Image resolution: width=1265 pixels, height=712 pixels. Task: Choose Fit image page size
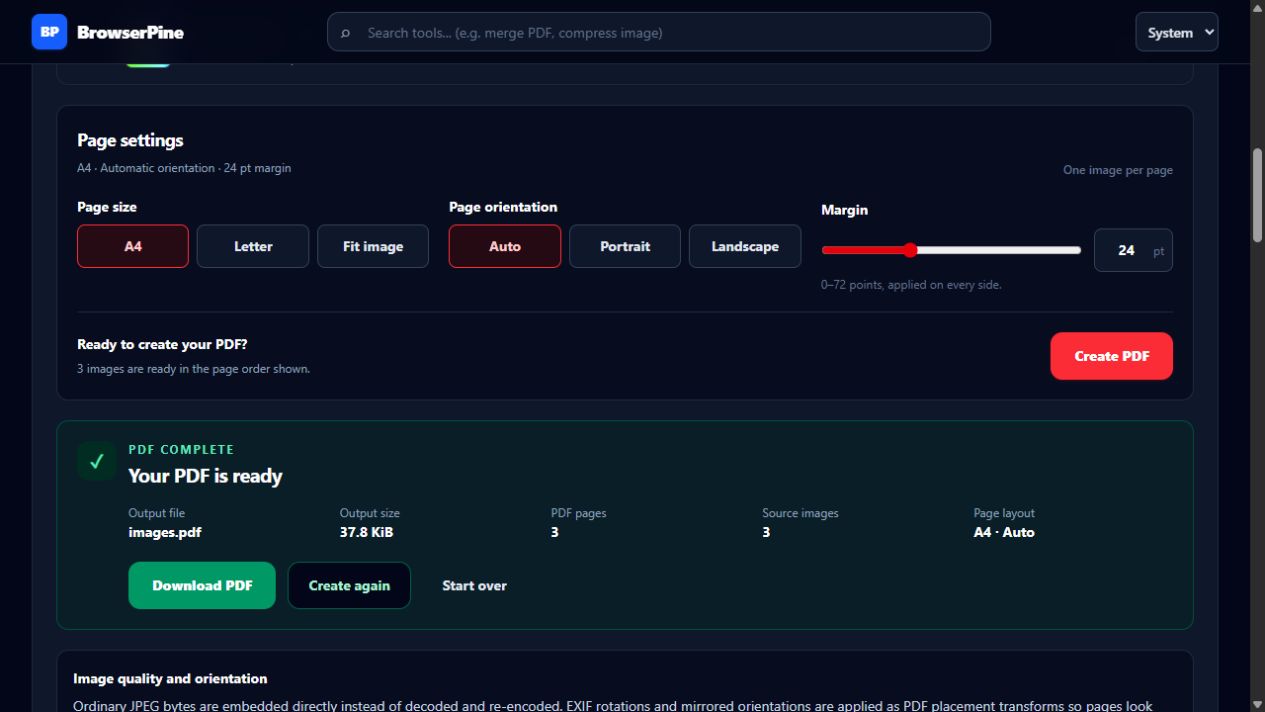pos(373,246)
